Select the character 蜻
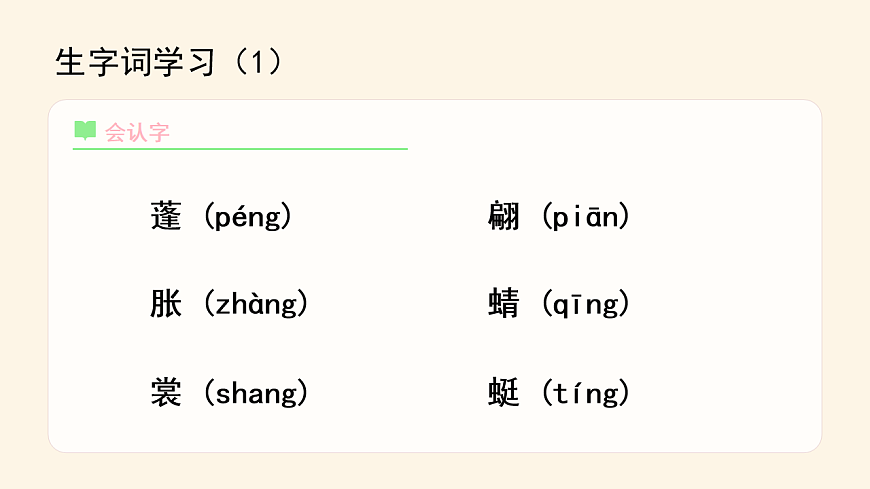 tap(504, 304)
